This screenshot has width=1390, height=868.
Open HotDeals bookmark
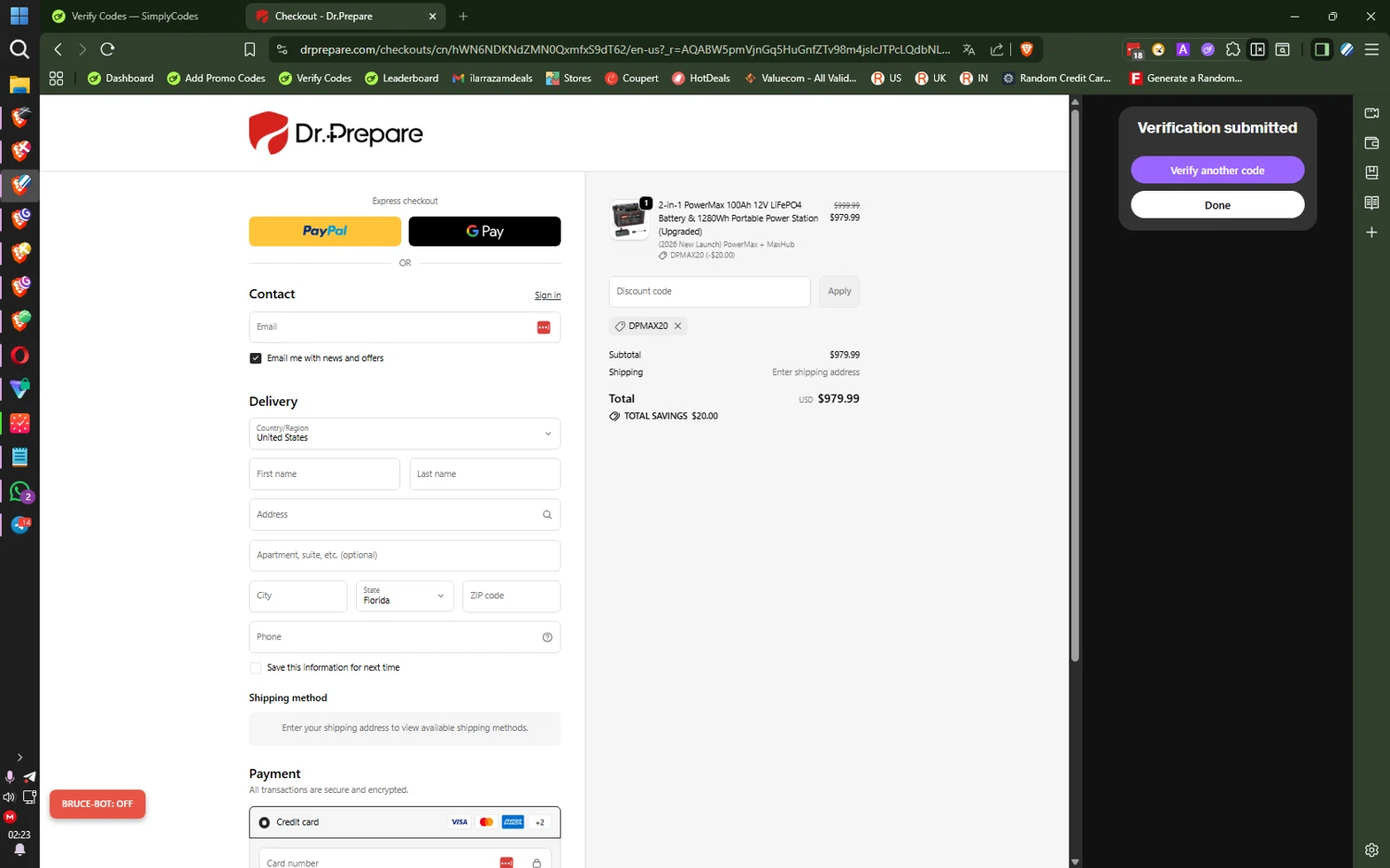[x=701, y=79]
